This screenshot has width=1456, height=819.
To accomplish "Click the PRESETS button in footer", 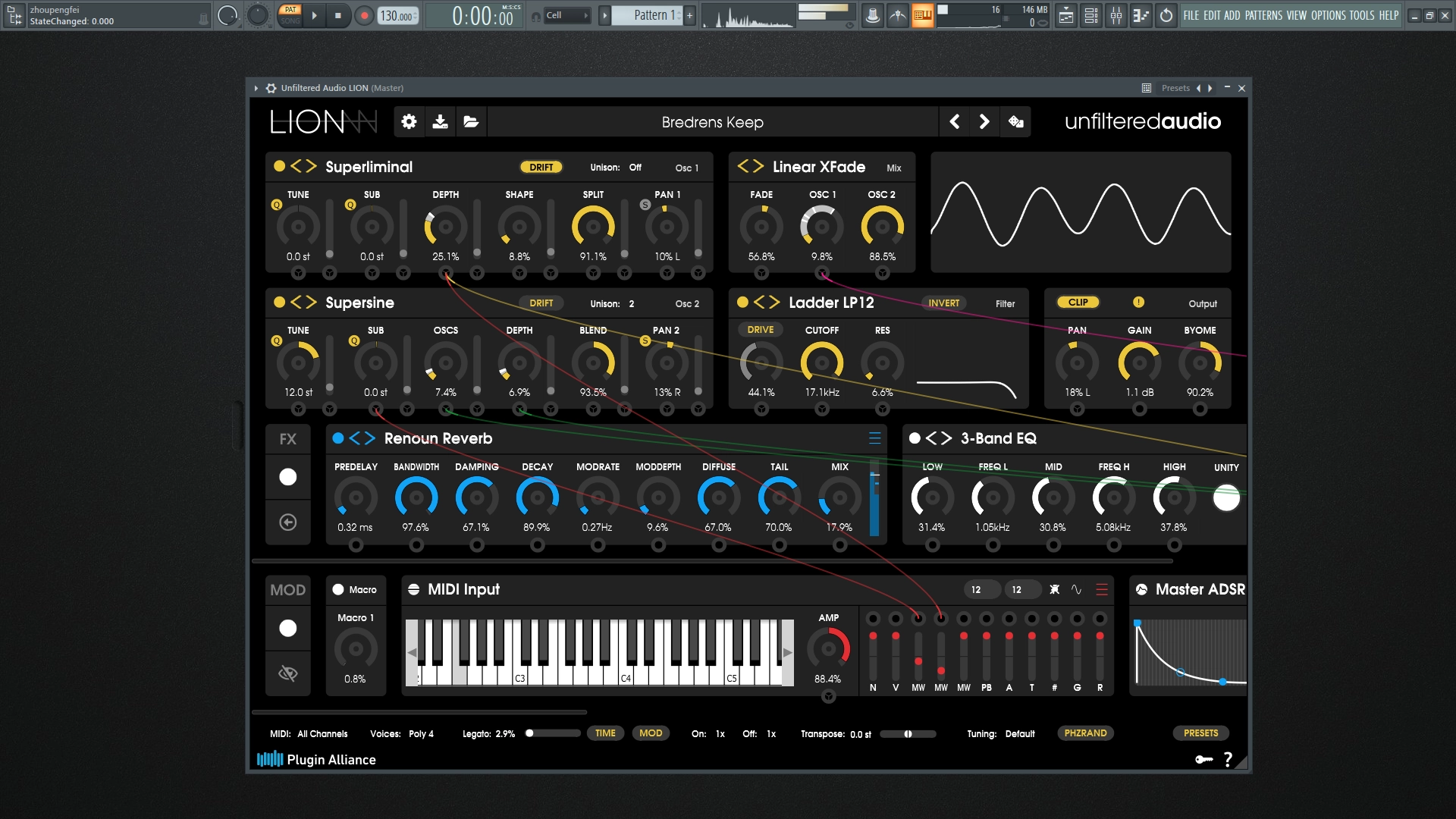I will coord(1201,733).
